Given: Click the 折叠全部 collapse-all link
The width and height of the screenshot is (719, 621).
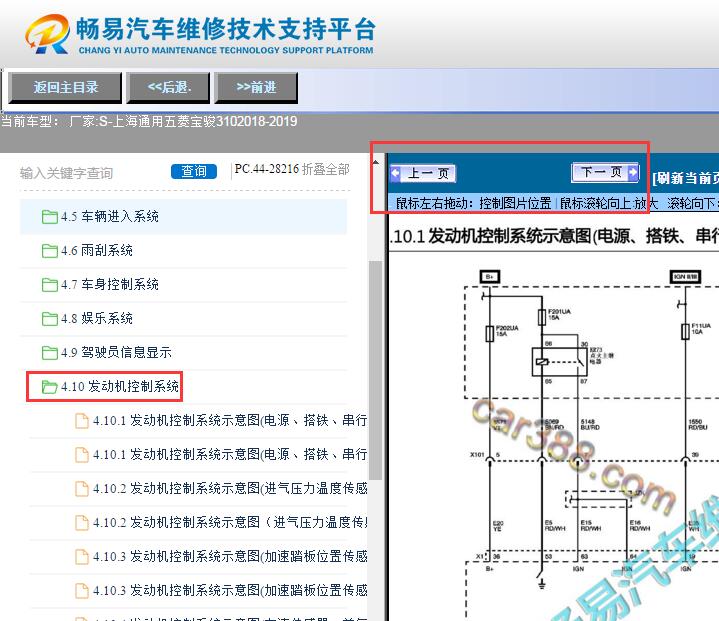Looking at the screenshot, I should (326, 169).
